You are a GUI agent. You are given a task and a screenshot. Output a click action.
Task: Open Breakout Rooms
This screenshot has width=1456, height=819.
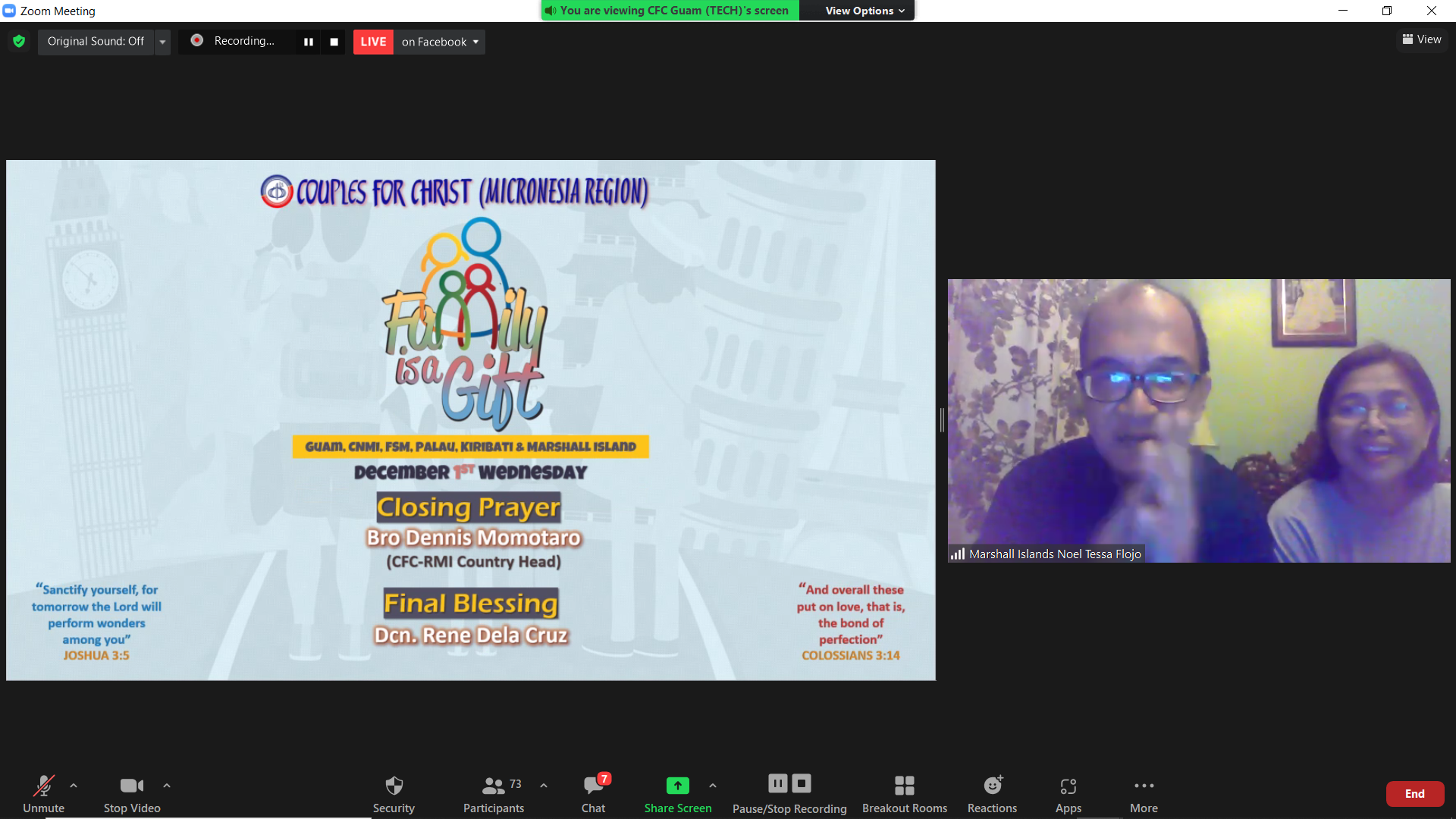(905, 794)
